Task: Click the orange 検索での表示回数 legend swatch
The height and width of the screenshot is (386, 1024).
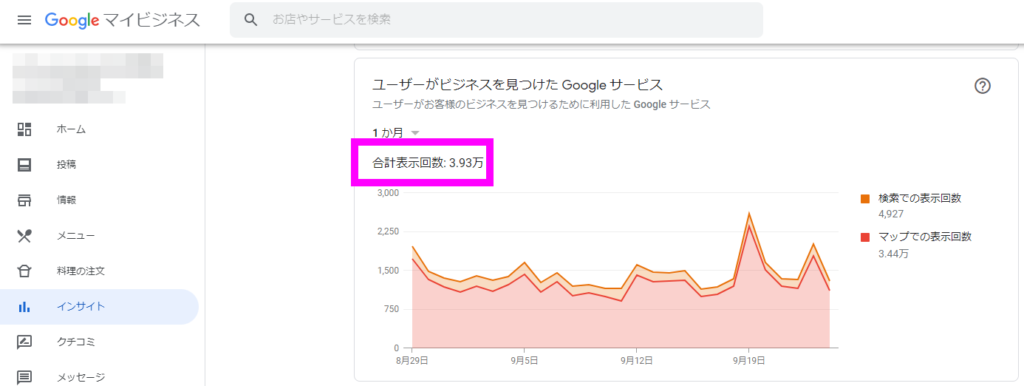Action: pyautogui.click(x=865, y=199)
